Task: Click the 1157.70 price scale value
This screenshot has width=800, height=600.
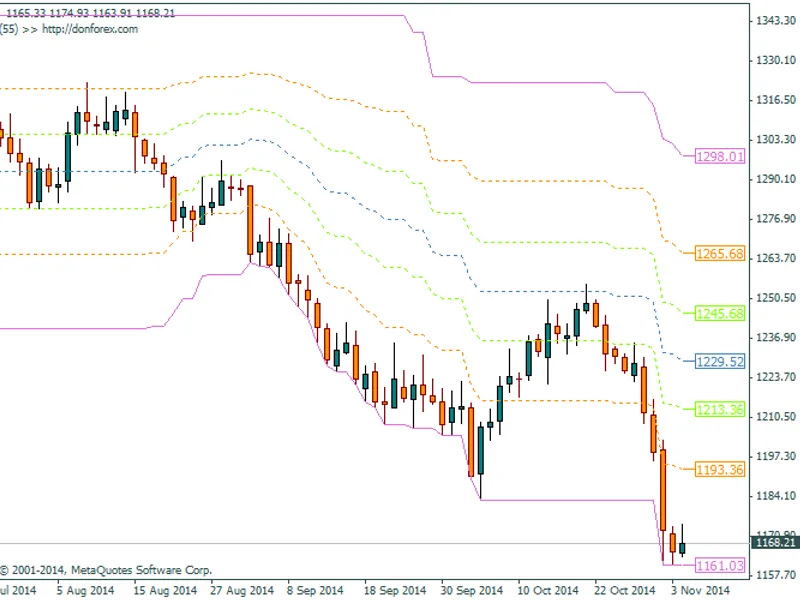Action: coord(776,575)
